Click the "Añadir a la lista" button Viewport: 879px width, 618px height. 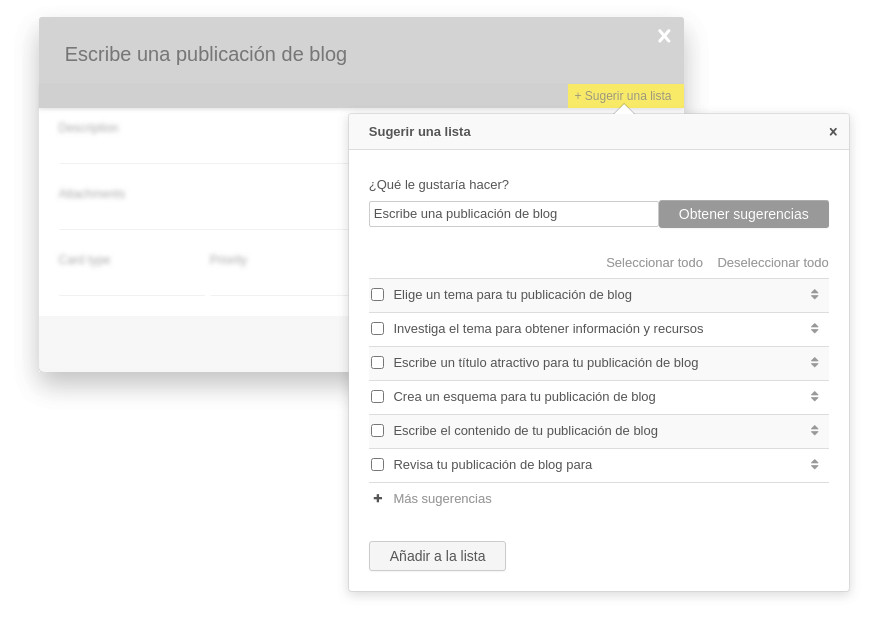tap(437, 556)
